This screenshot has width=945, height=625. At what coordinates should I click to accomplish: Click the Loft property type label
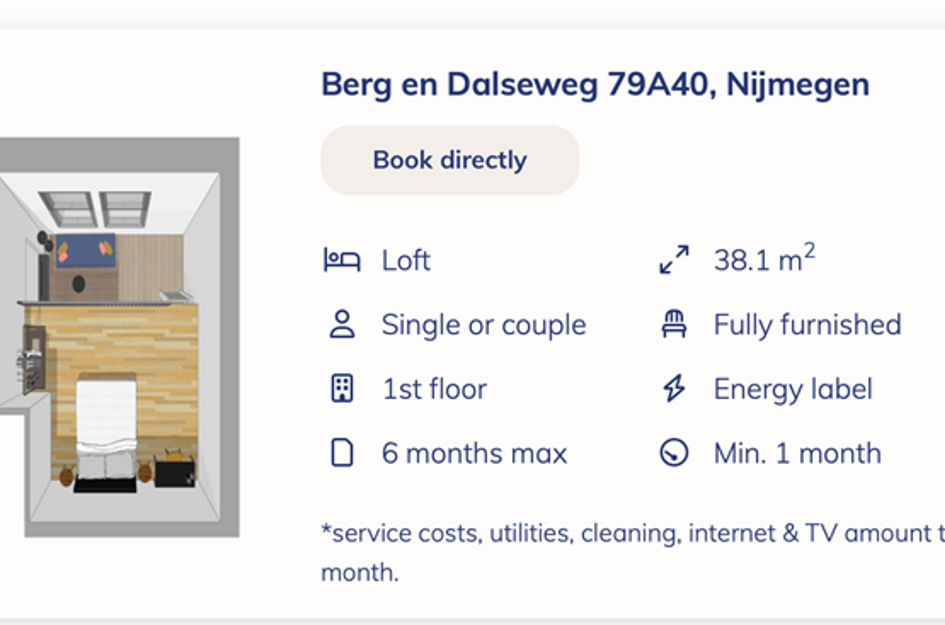click(406, 261)
